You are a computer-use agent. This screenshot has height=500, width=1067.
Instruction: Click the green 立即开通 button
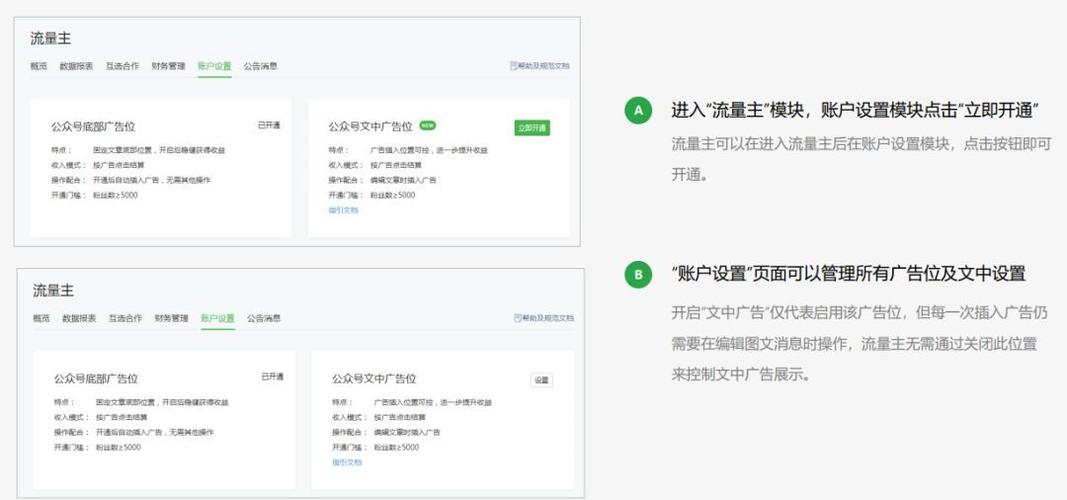pyautogui.click(x=531, y=128)
